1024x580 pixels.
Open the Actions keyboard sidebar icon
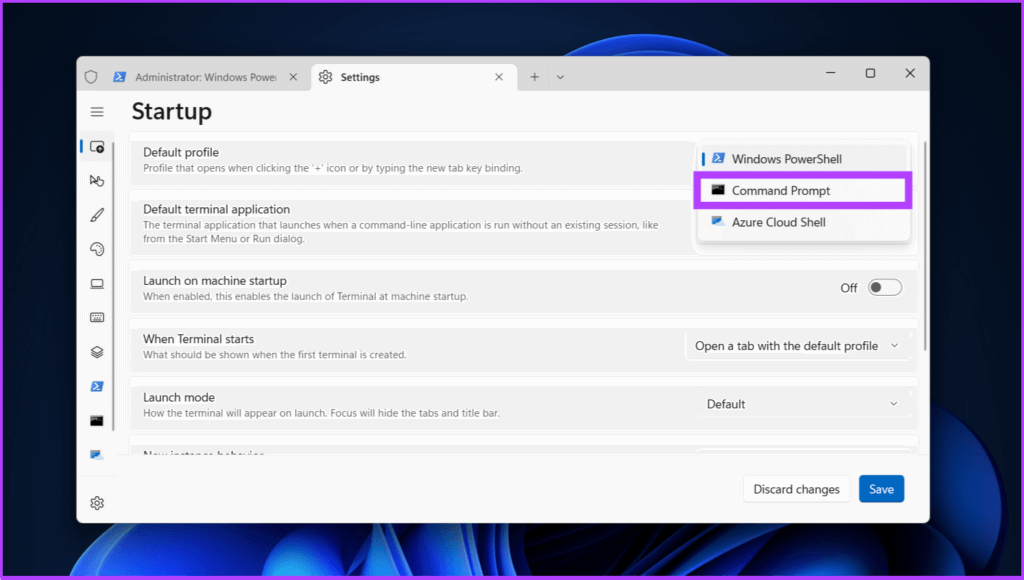pos(97,317)
